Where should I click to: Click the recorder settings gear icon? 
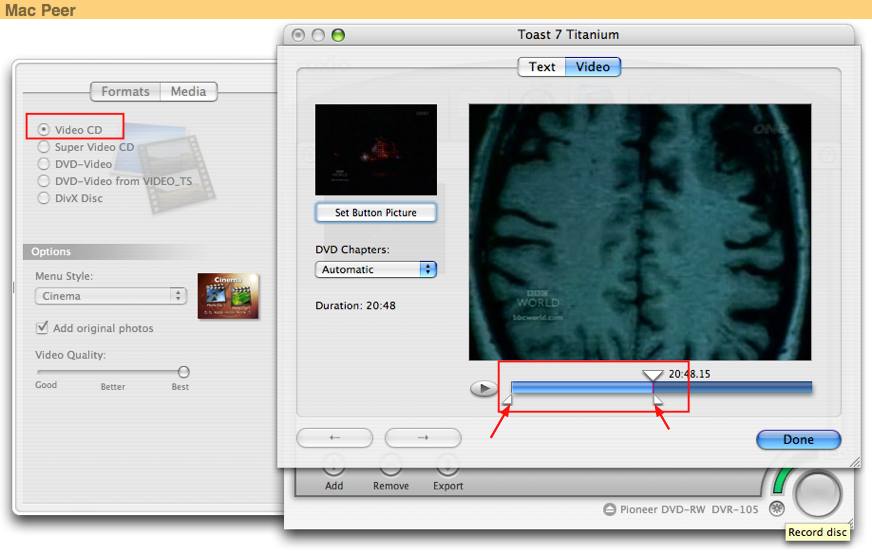[x=777, y=508]
